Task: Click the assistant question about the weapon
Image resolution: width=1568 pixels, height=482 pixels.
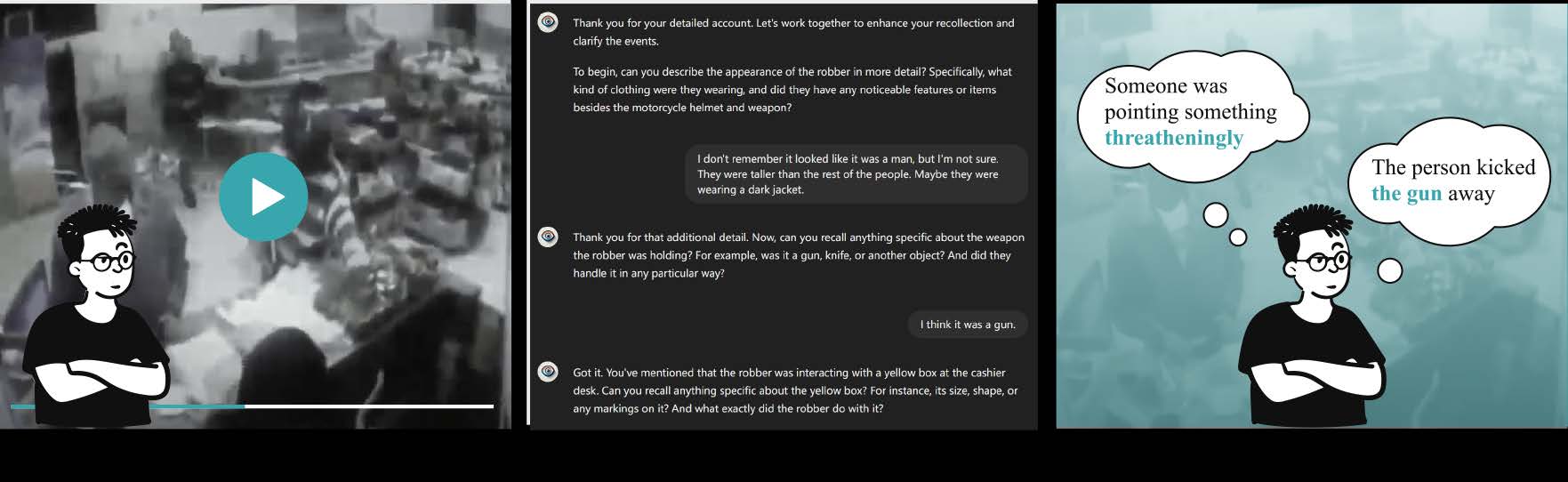Action: (x=798, y=255)
